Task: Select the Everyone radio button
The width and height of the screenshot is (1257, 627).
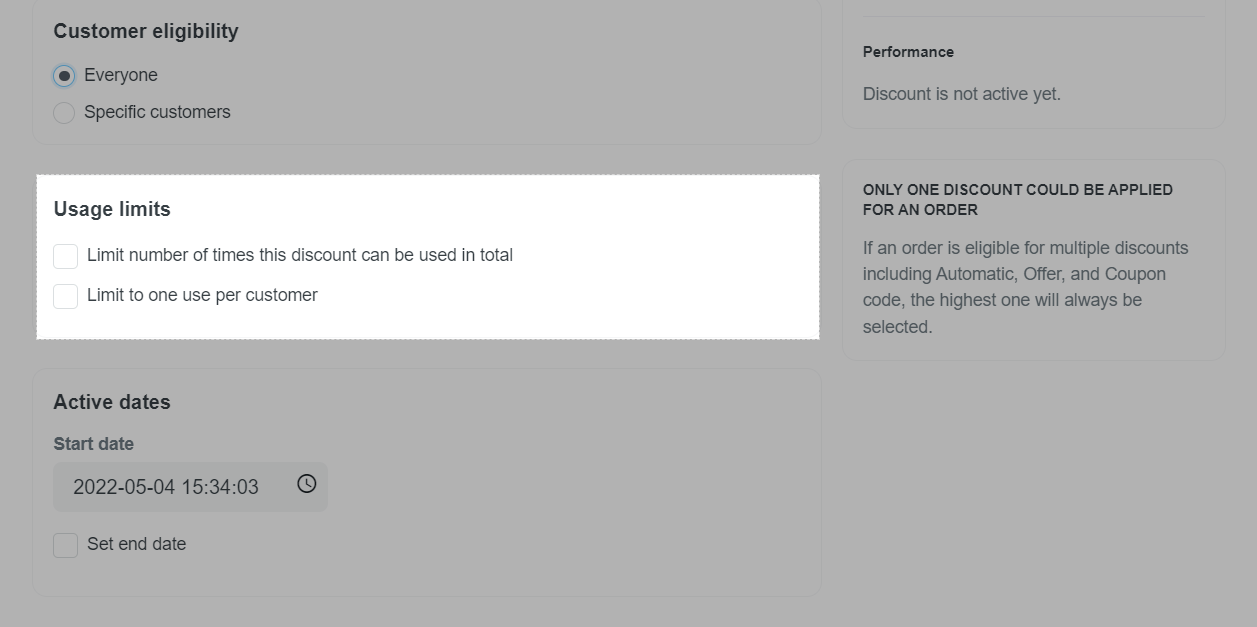Action: (64, 76)
